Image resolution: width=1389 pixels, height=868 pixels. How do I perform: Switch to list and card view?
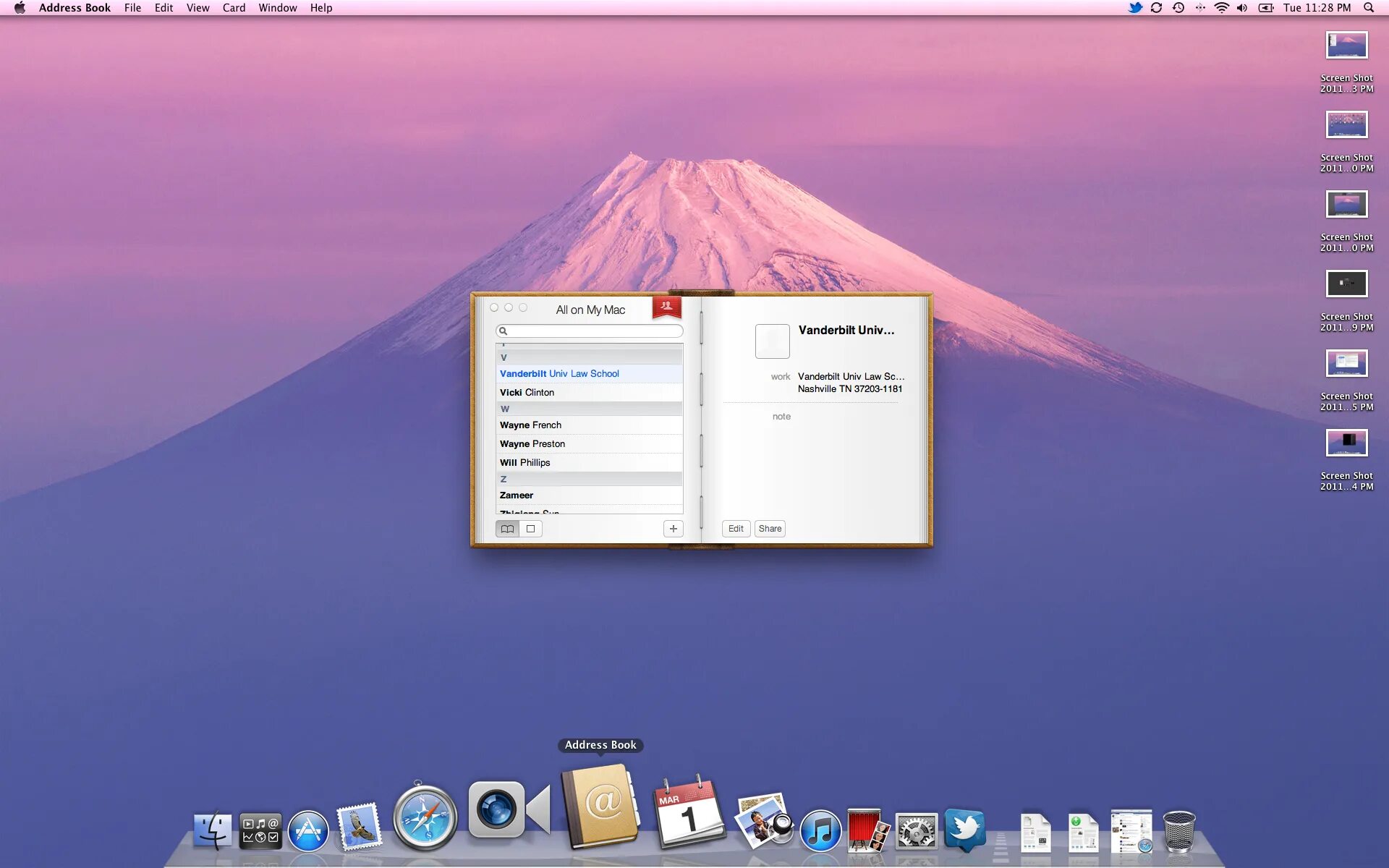pos(507,529)
